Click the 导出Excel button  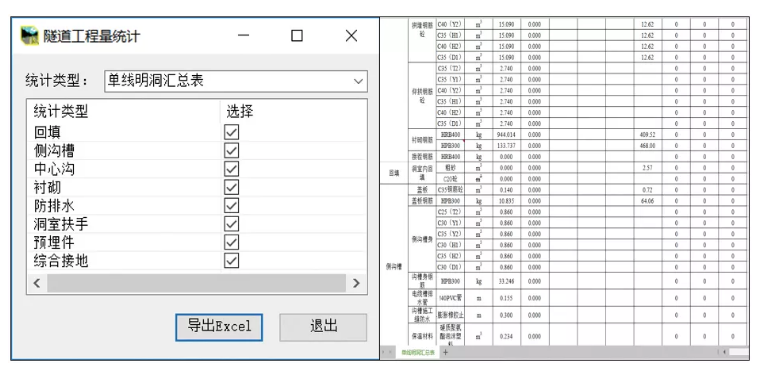(x=219, y=327)
